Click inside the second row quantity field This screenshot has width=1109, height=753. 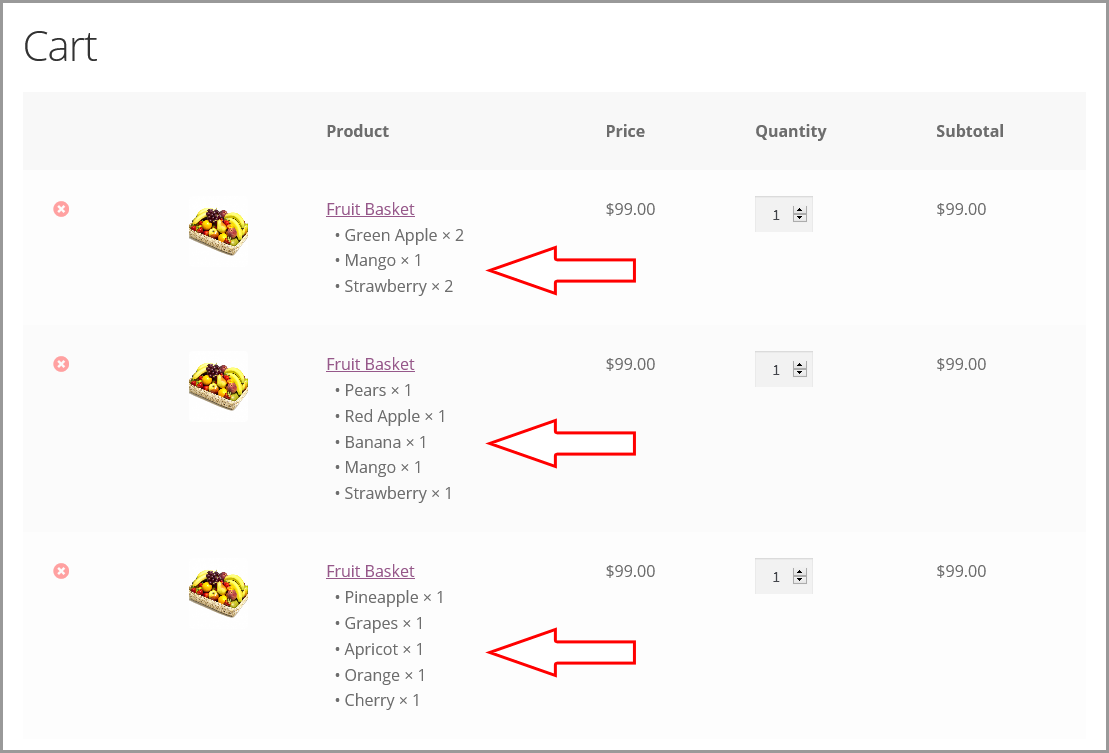click(778, 368)
